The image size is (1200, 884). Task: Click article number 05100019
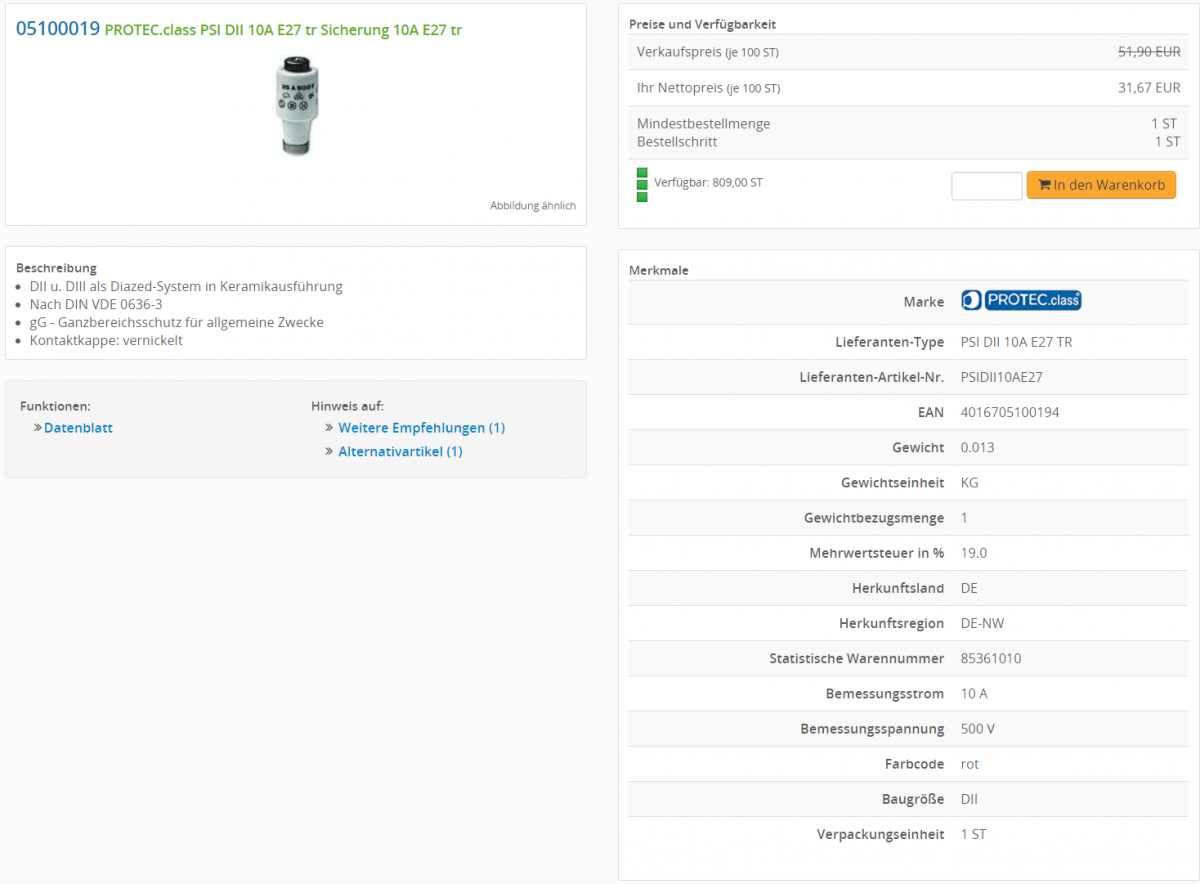click(58, 29)
